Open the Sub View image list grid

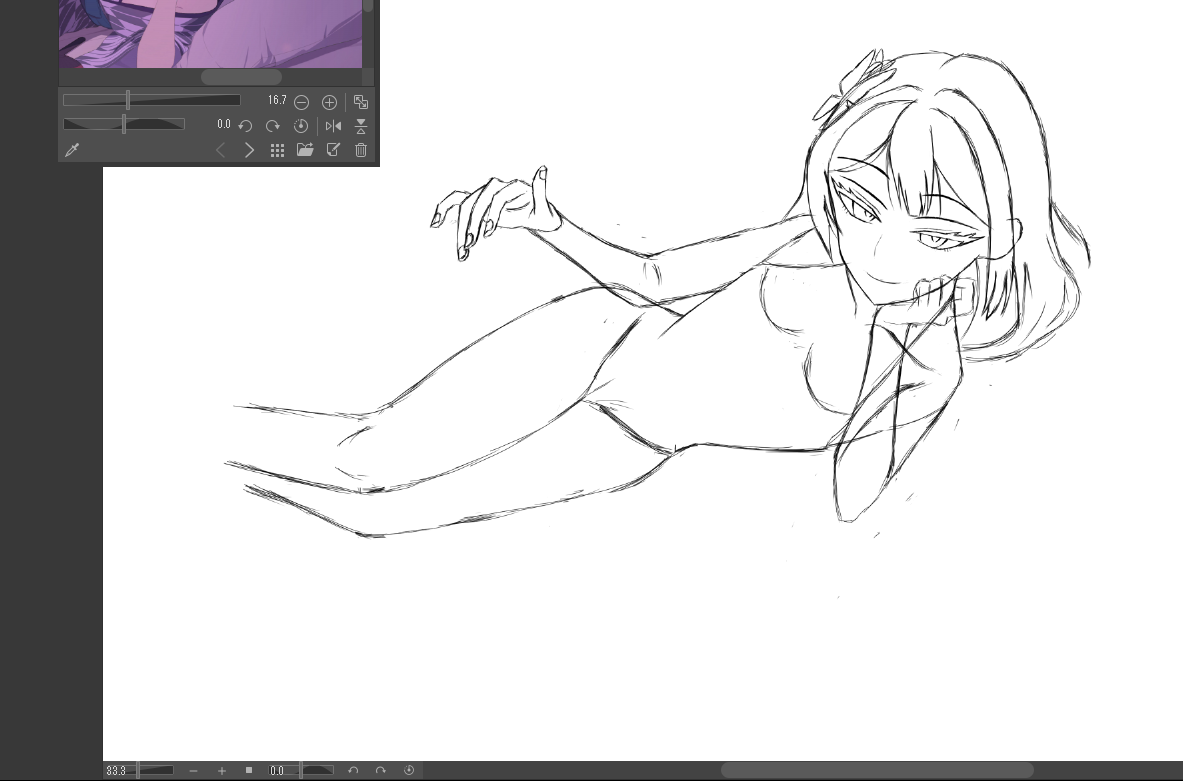[x=278, y=150]
